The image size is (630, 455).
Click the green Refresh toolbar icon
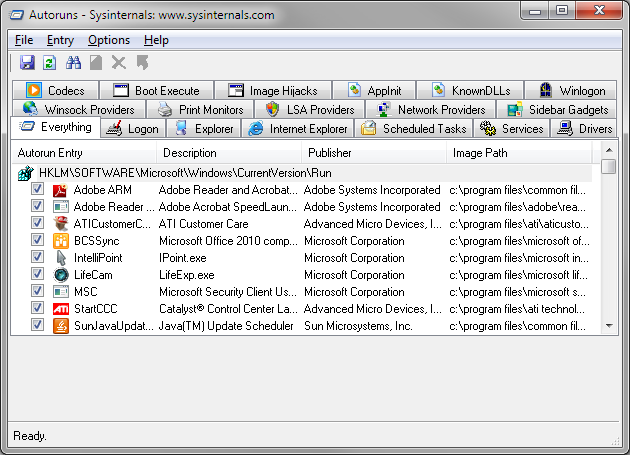[49, 63]
